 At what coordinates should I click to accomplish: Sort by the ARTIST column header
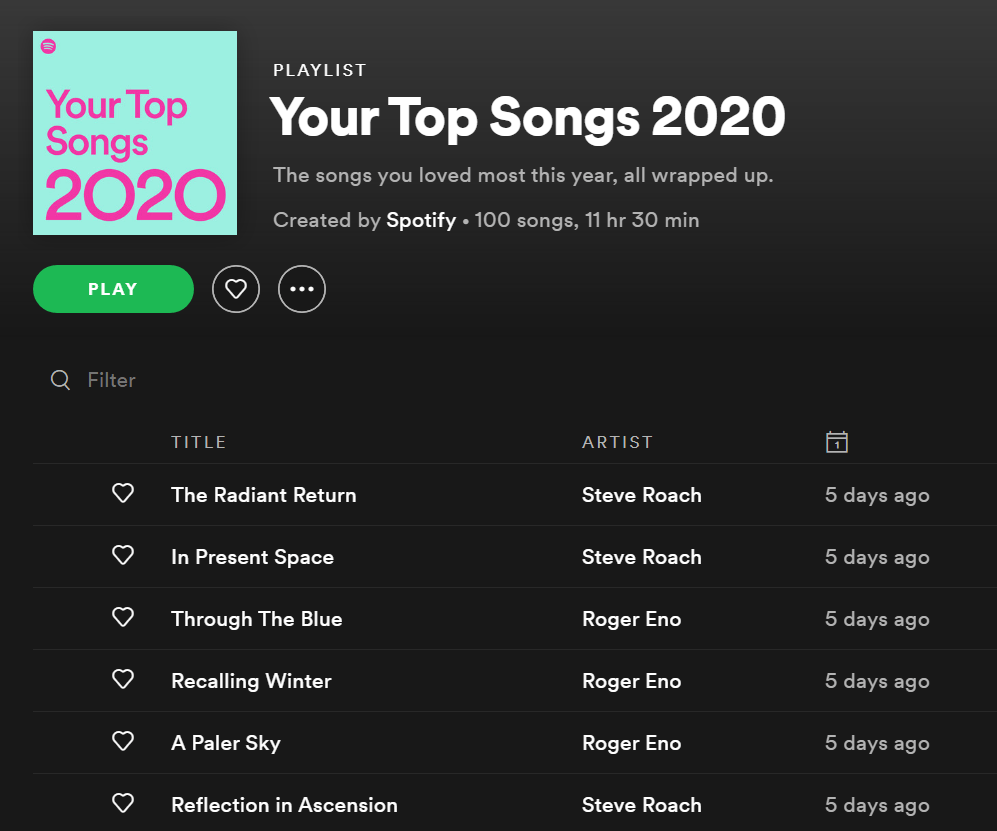(617, 442)
